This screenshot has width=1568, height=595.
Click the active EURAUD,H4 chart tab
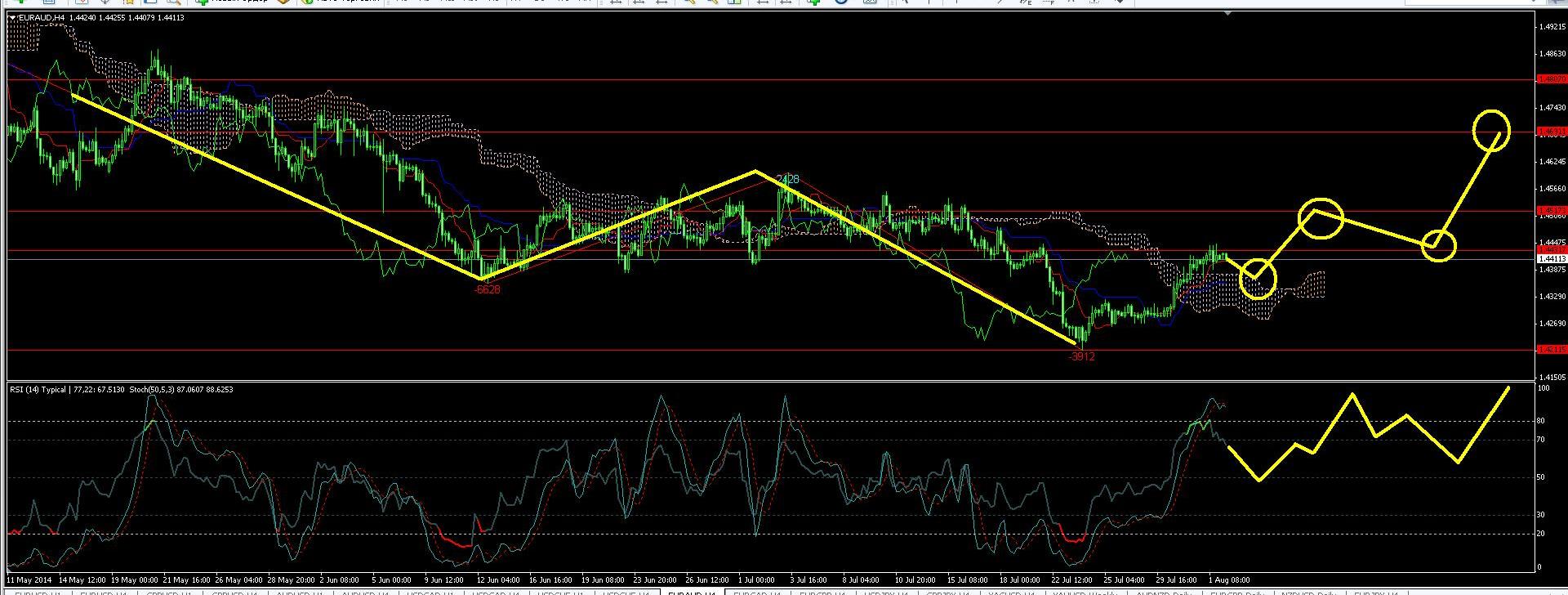(x=692, y=592)
